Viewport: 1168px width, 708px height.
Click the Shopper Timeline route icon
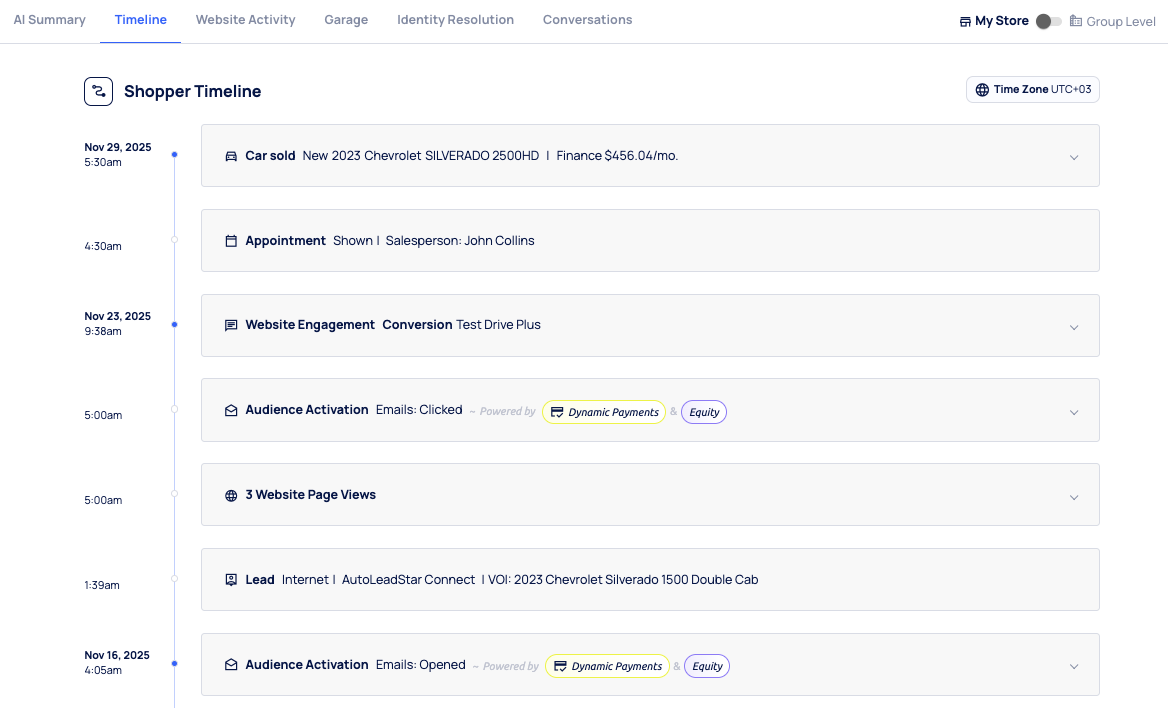(x=98, y=92)
